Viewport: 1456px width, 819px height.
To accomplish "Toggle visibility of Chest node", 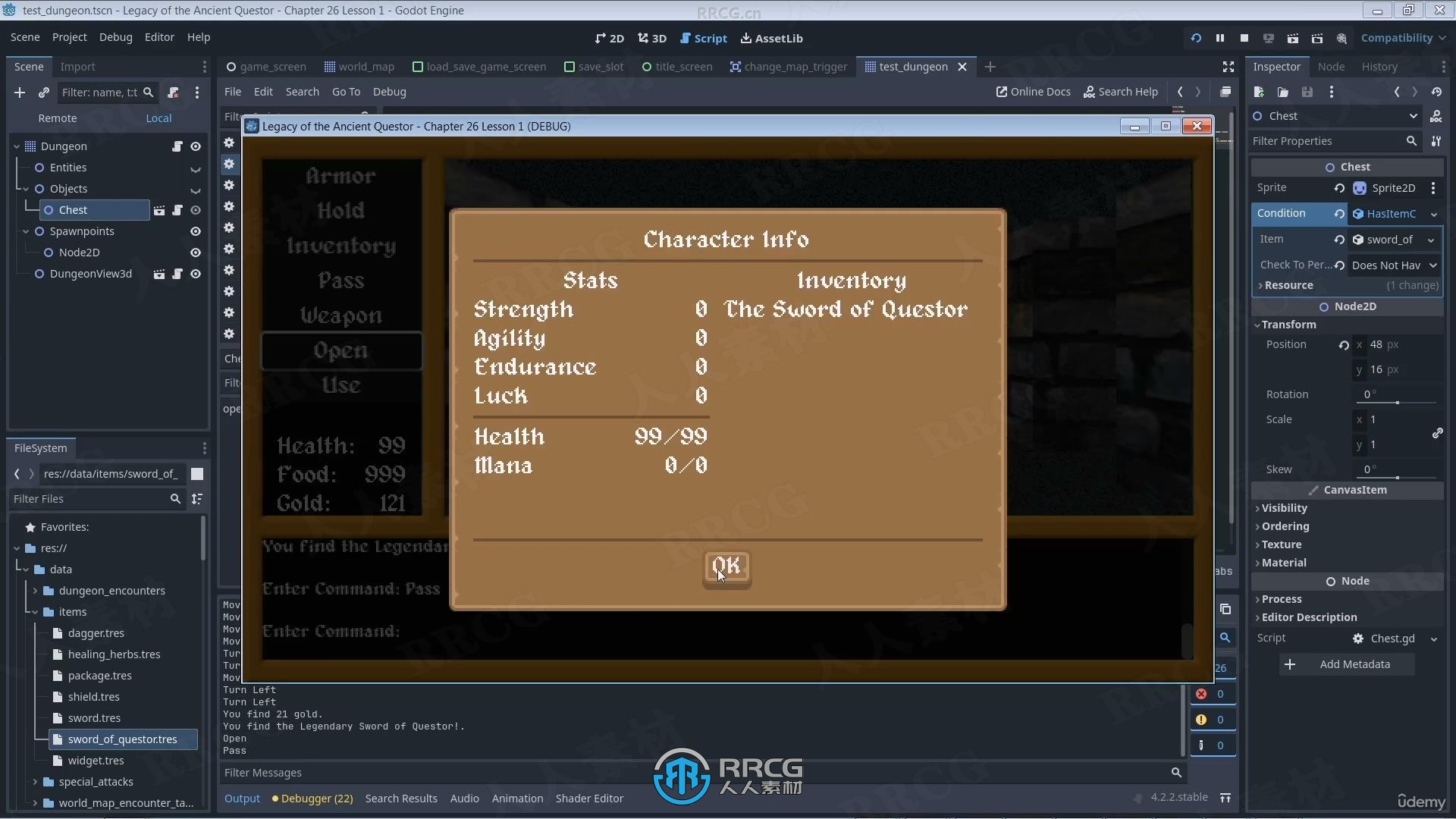I will tap(196, 210).
